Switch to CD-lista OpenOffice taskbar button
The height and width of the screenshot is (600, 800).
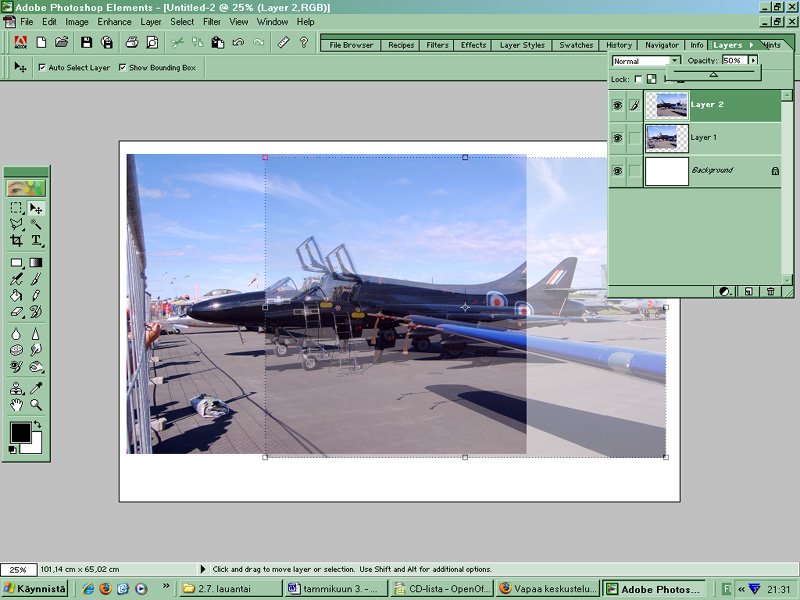click(x=442, y=588)
